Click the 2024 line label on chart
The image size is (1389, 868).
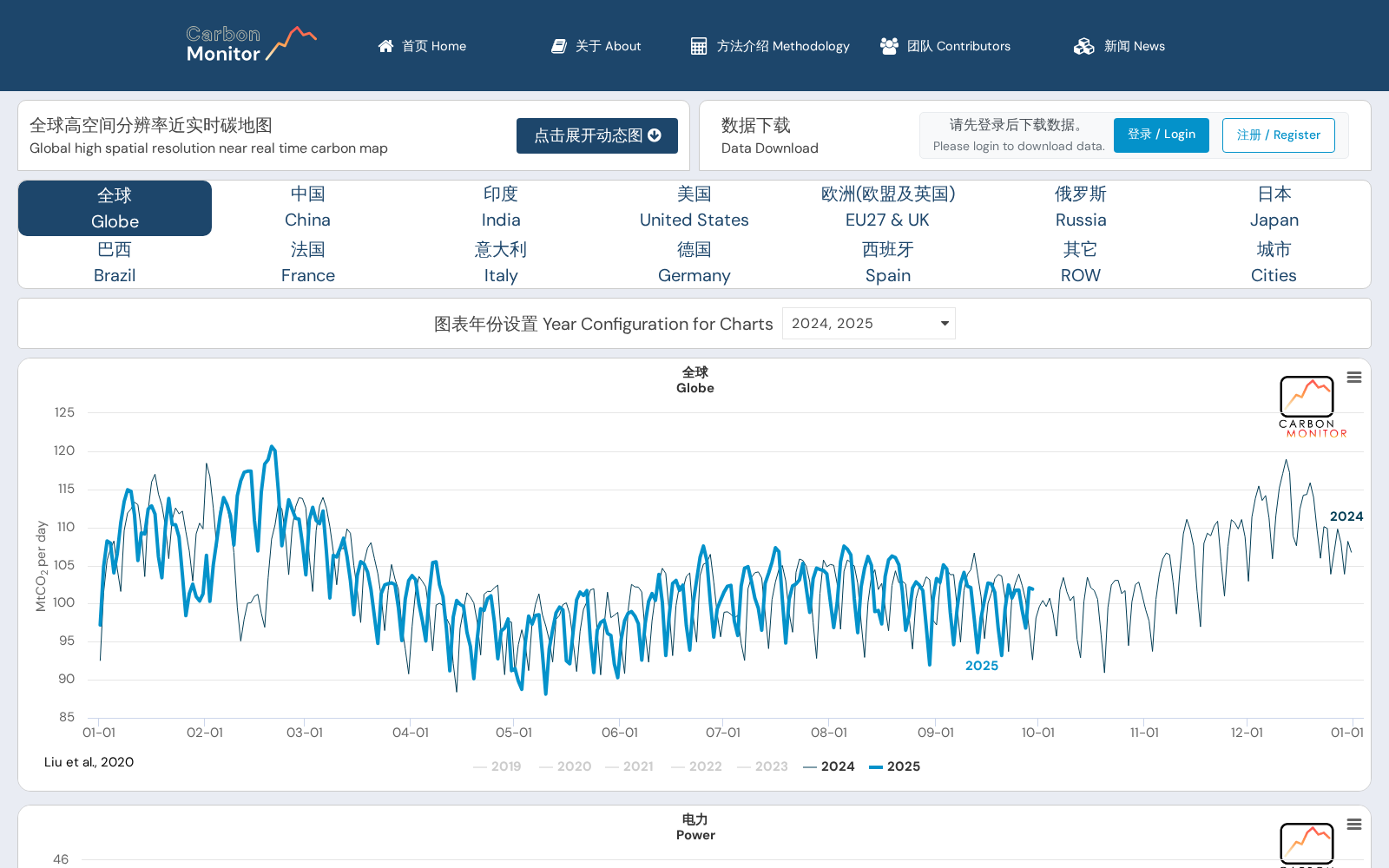1346,516
